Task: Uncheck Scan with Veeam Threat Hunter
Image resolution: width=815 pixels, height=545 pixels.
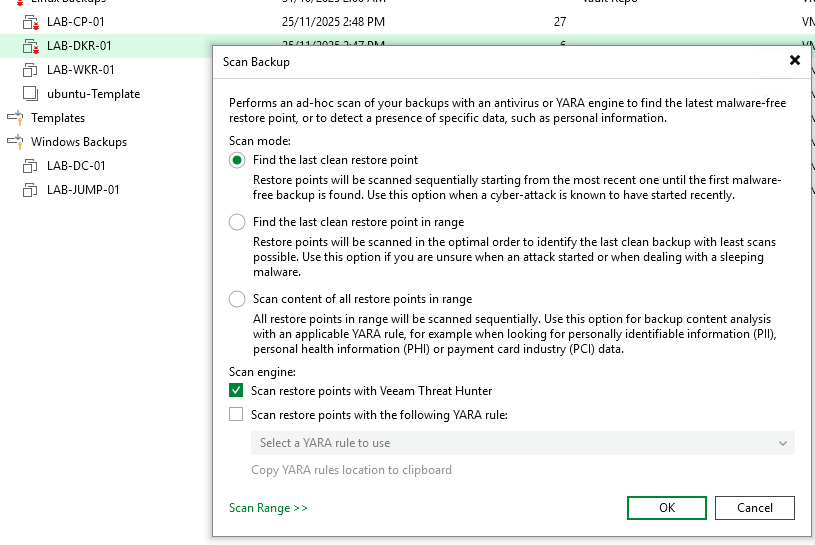Action: coord(236,391)
